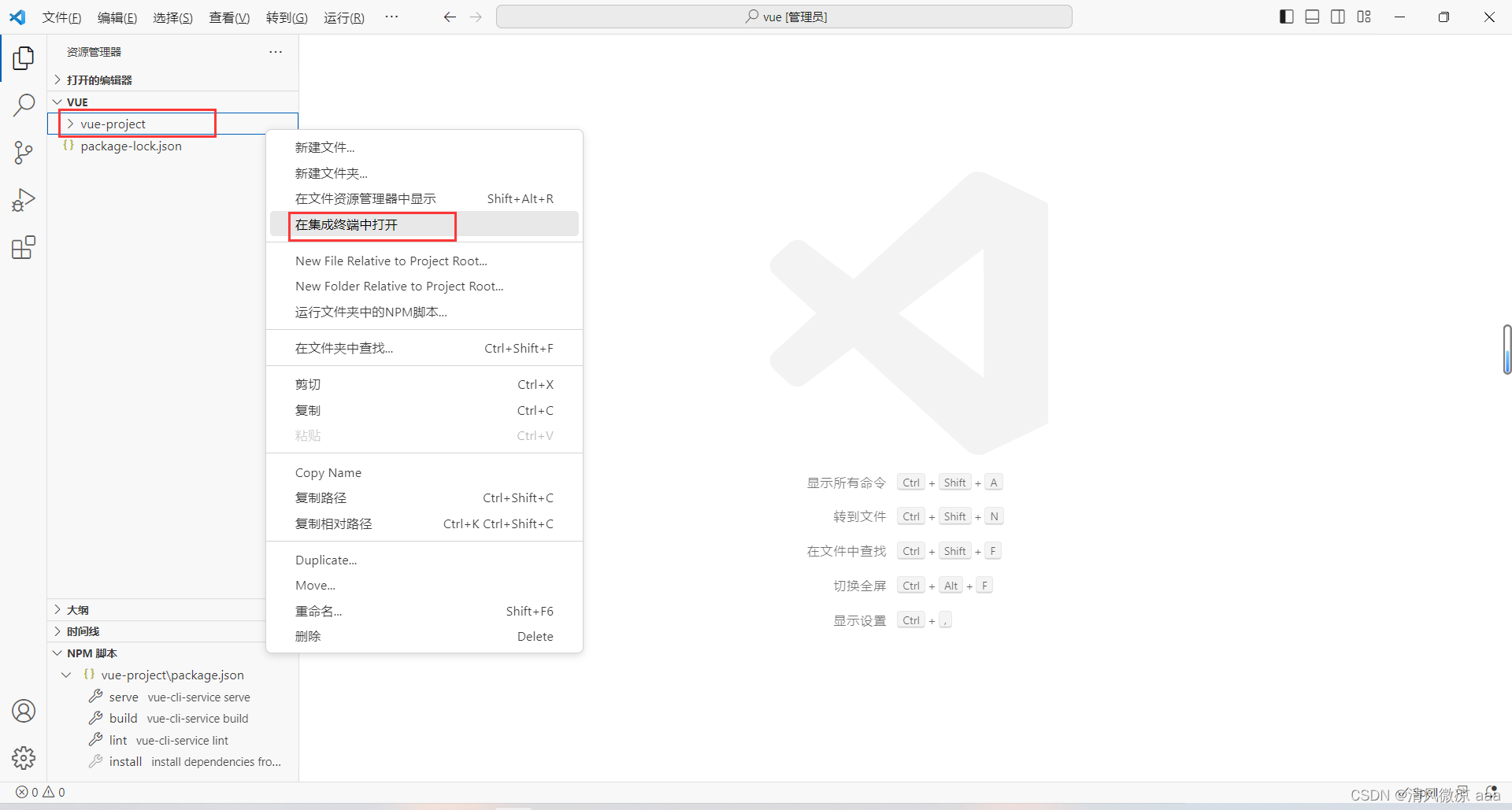
Task: Choose Copy Name from context menu
Action: point(424,472)
